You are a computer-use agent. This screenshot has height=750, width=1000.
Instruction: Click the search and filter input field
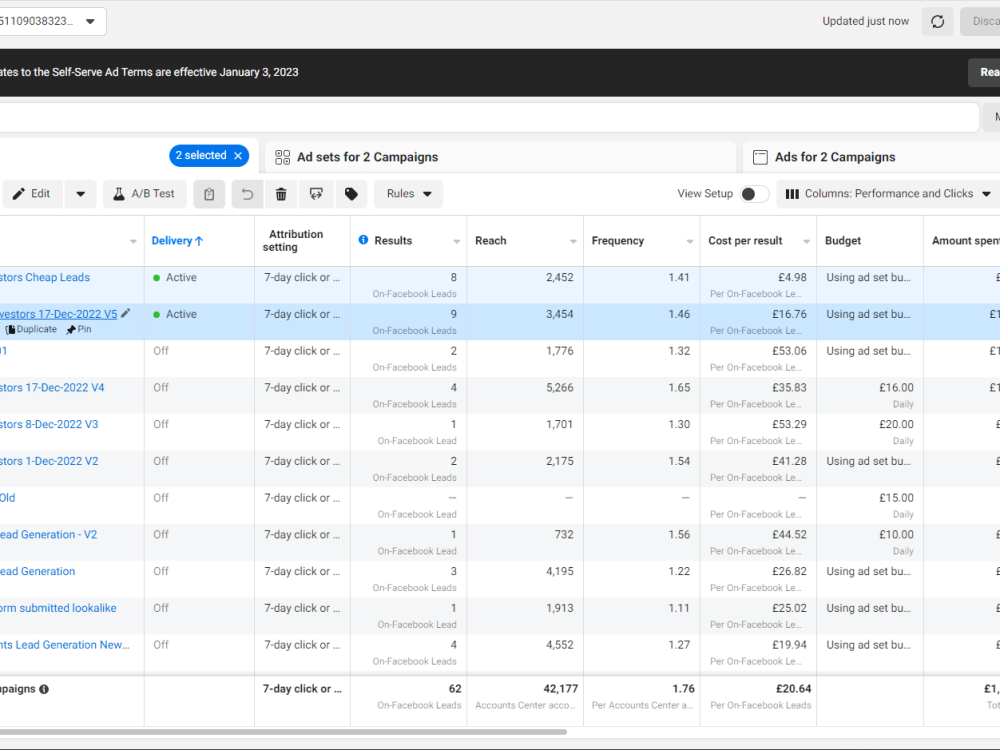pyautogui.click(x=489, y=117)
